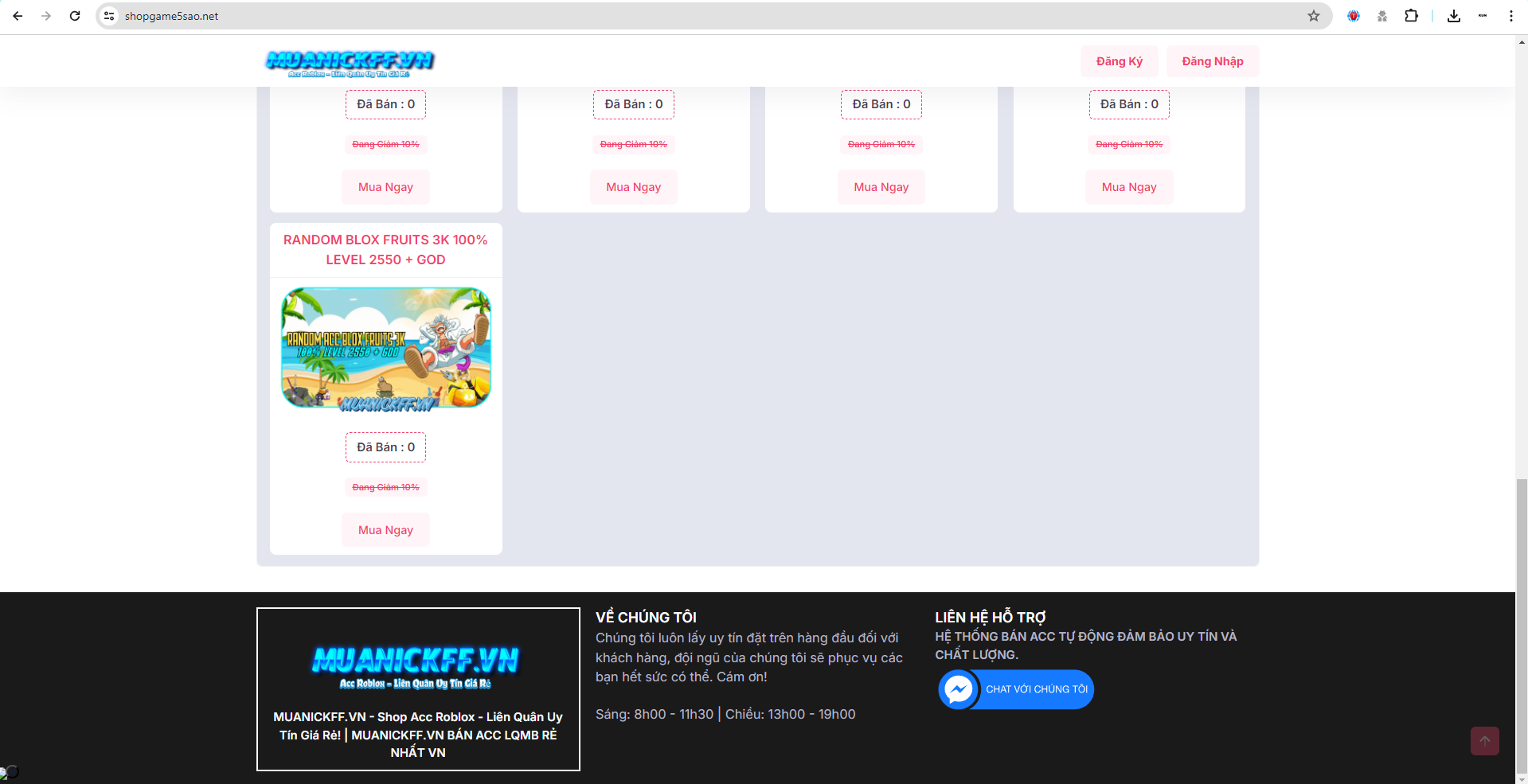Go back to the previous page
1528x784 pixels.
pyautogui.click(x=18, y=16)
